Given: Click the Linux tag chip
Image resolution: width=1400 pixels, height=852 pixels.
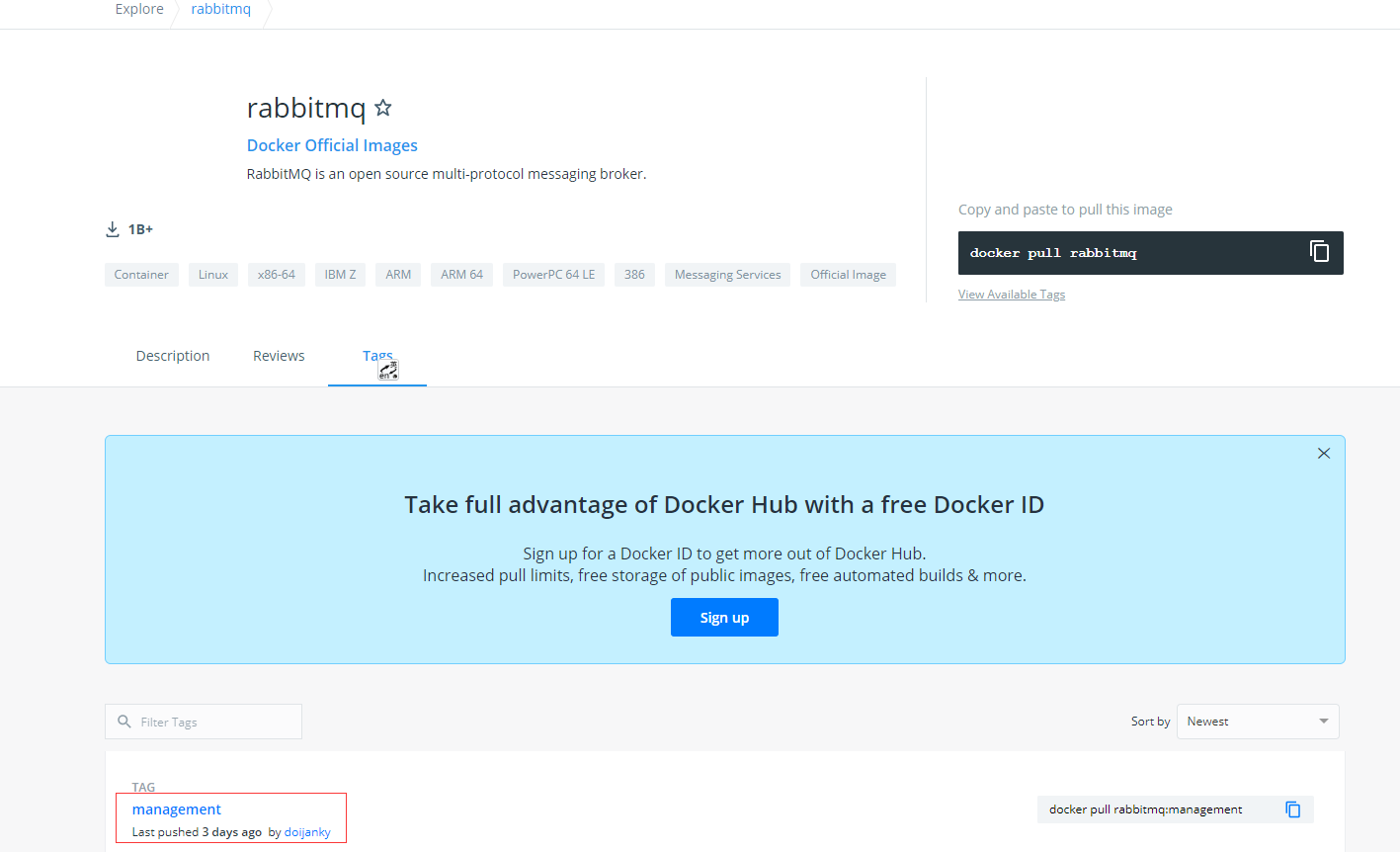Looking at the screenshot, I should click(x=213, y=275).
